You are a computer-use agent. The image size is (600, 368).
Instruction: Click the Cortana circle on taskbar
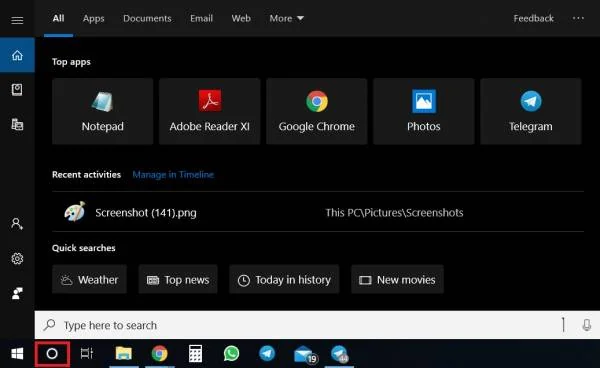coord(52,353)
